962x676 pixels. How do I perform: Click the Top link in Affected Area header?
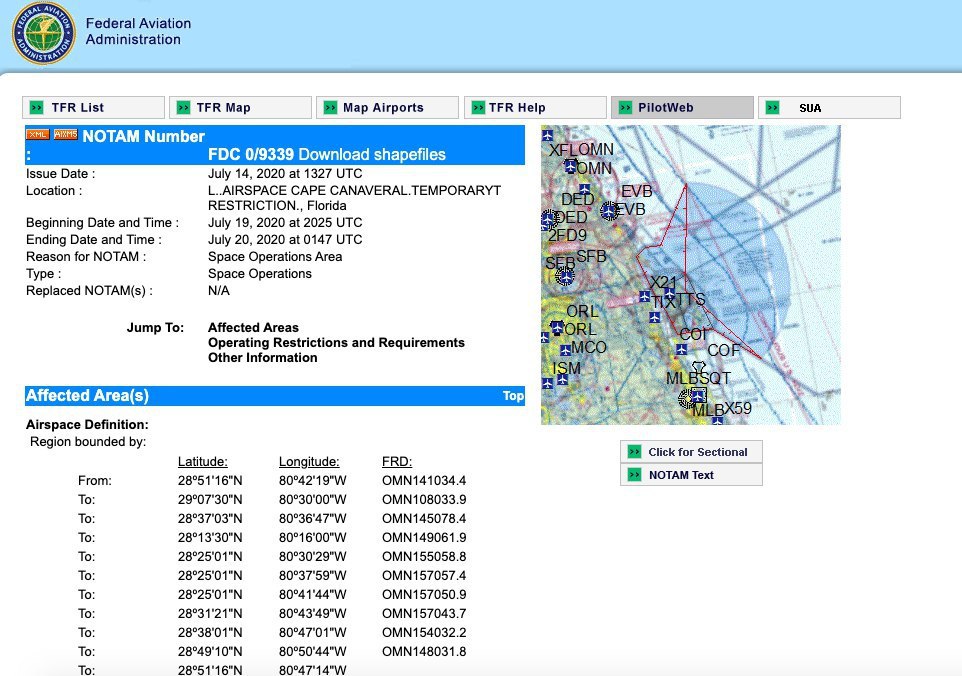click(513, 396)
